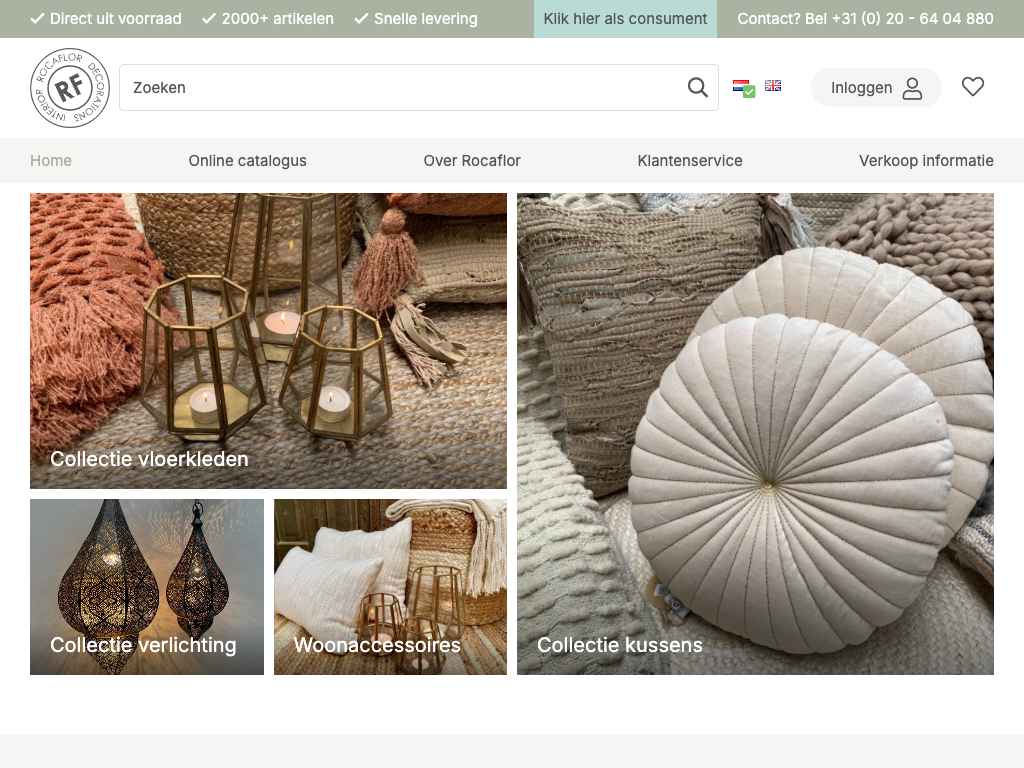
Task: Select the Home navigation item
Action: click(51, 160)
